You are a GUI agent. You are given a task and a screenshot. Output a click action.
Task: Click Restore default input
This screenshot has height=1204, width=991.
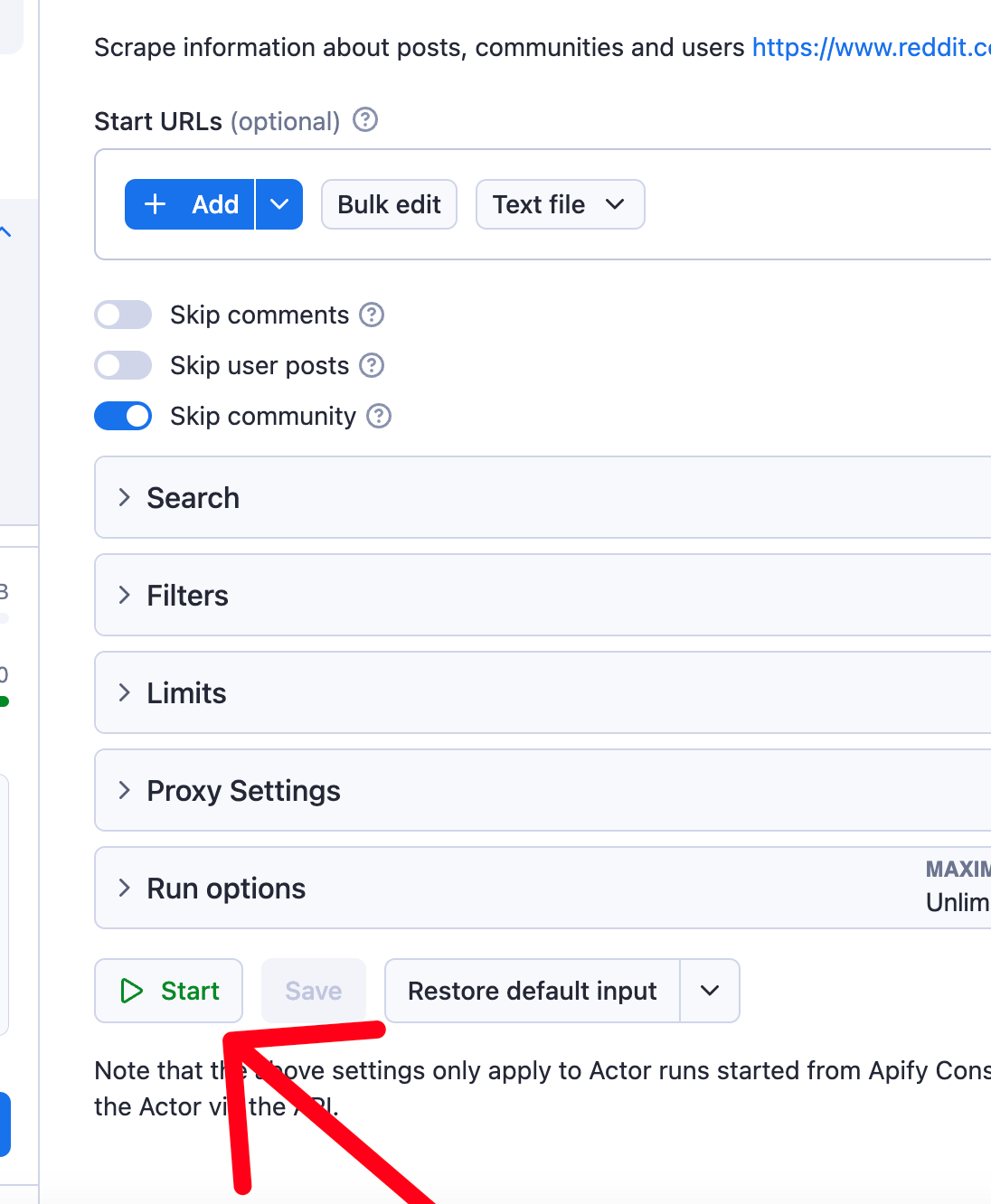tap(532, 991)
